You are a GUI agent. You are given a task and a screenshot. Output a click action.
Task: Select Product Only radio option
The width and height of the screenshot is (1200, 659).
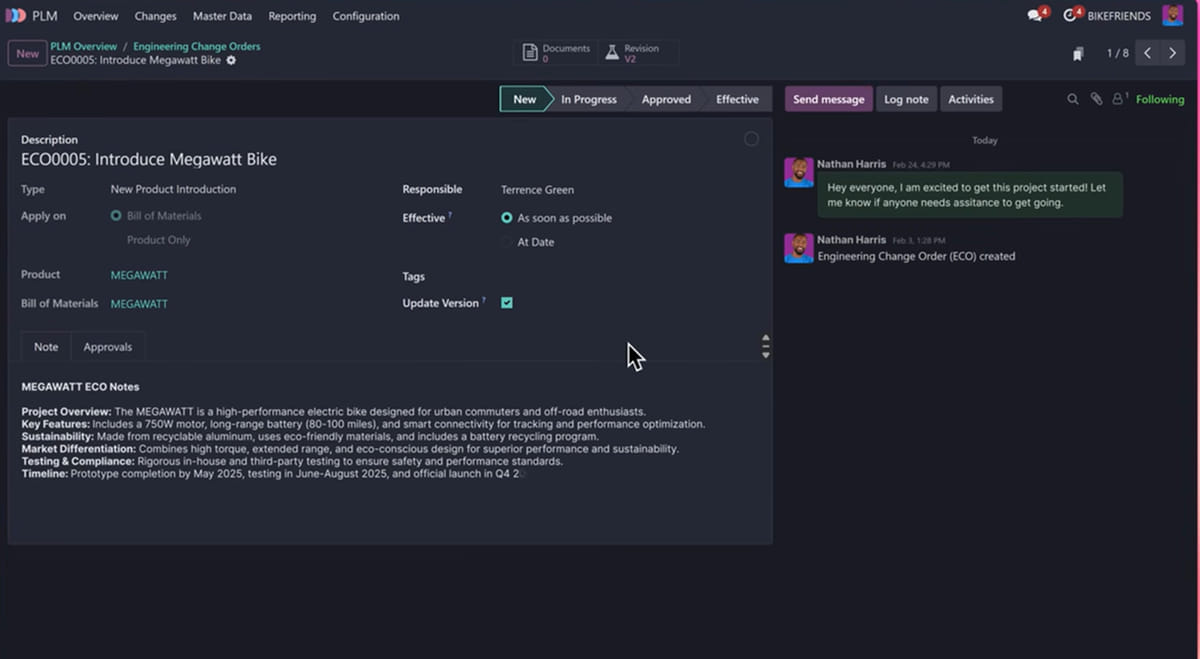(x=158, y=240)
